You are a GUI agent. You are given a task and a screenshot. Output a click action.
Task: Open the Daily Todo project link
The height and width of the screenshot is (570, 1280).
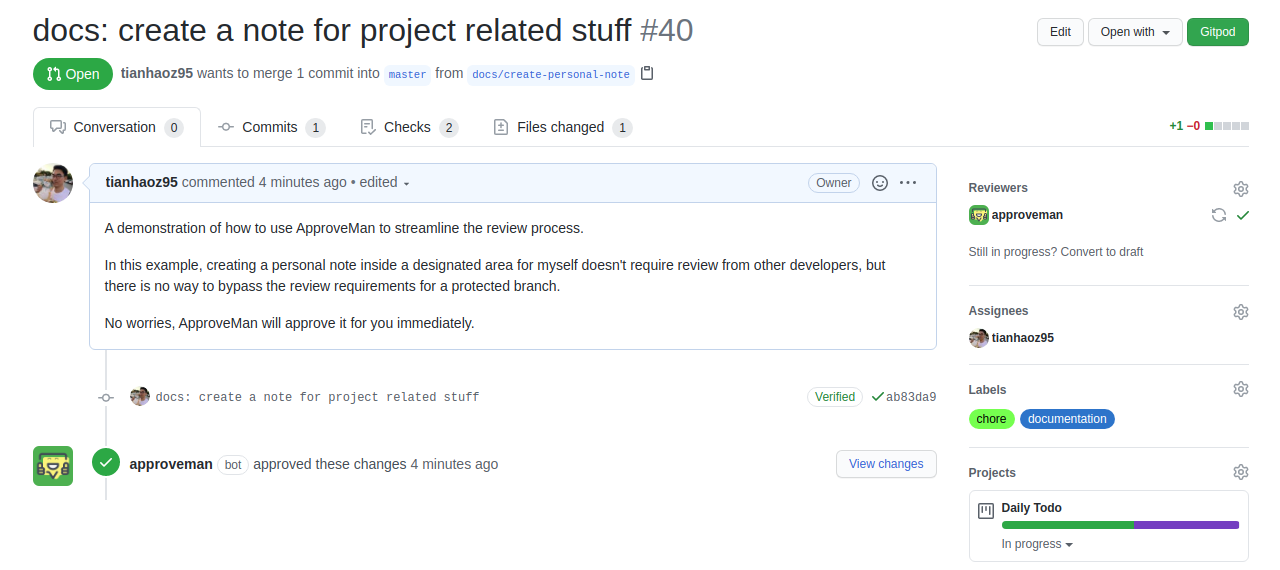(x=1032, y=508)
